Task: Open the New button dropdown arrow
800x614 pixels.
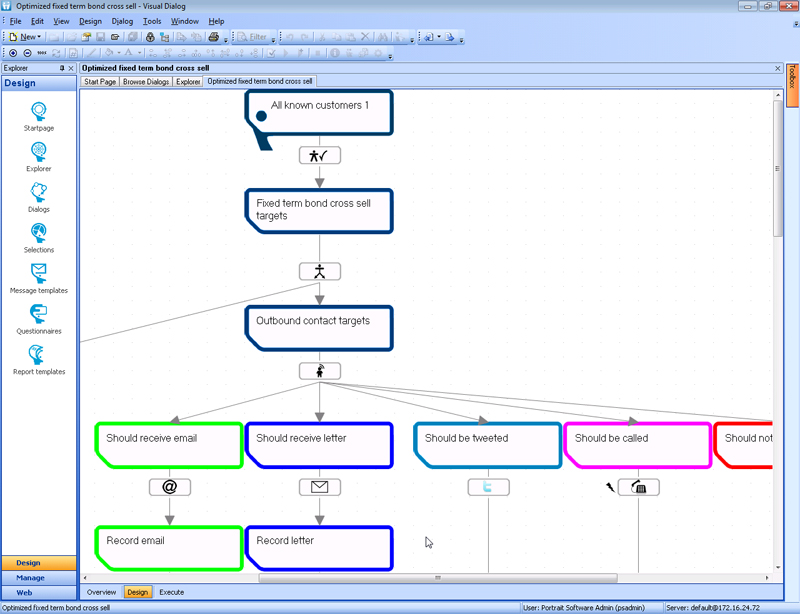Action: (x=39, y=37)
